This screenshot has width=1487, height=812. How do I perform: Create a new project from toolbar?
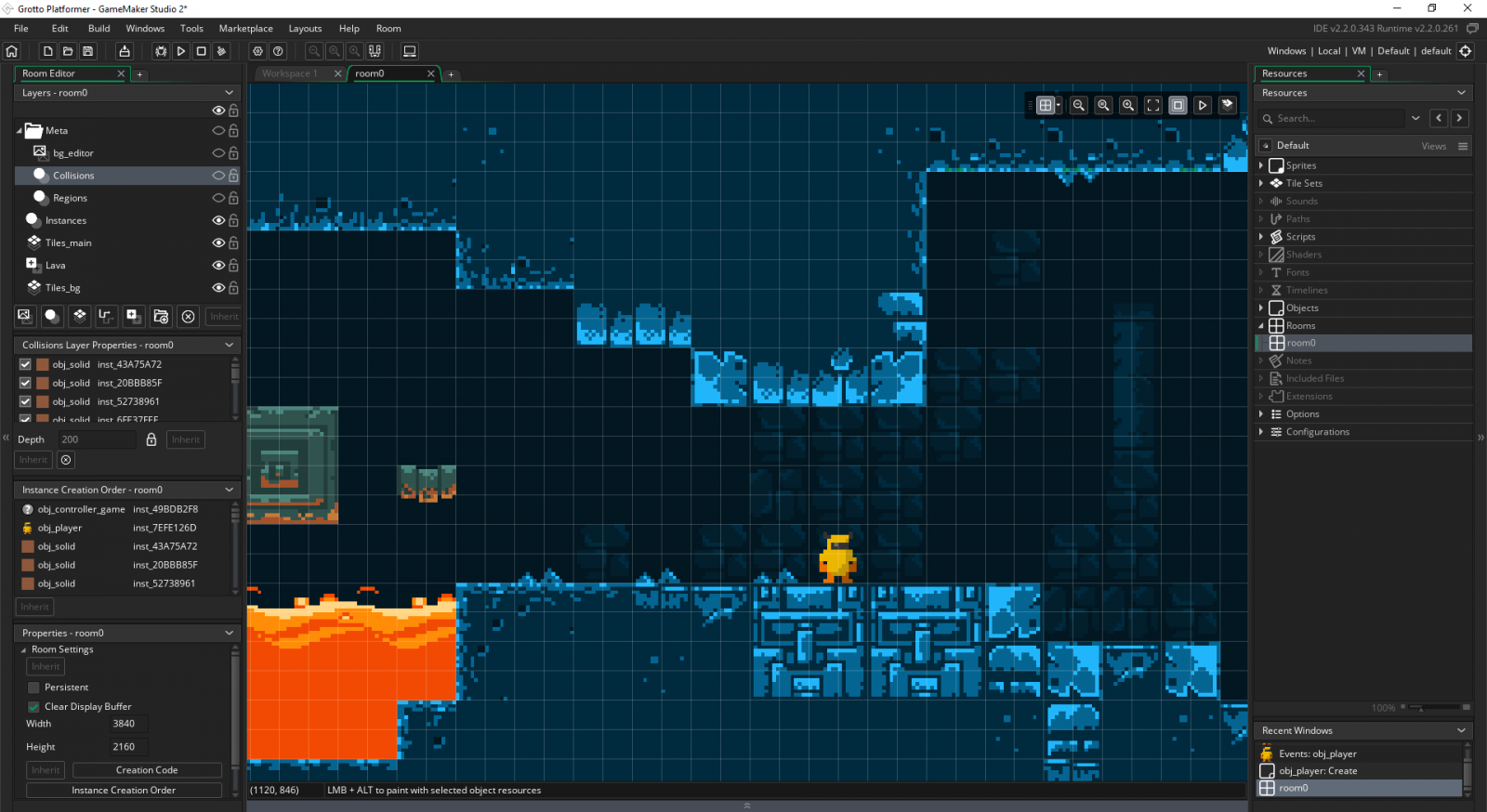tap(47, 51)
